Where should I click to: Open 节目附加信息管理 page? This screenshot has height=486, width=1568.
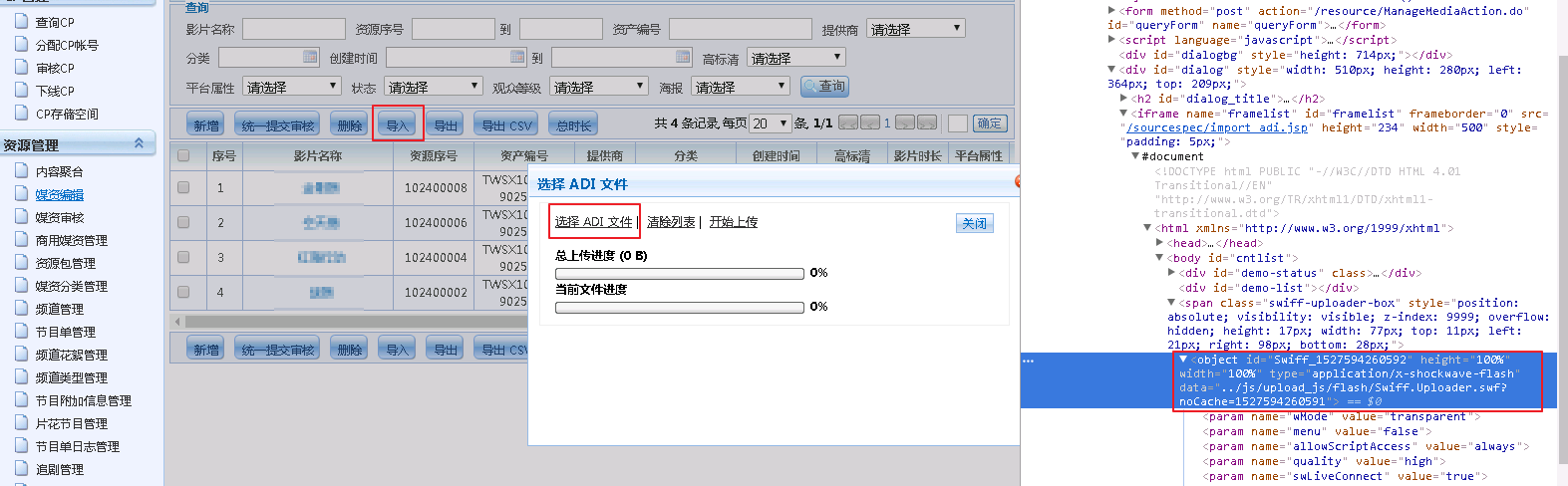(84, 400)
